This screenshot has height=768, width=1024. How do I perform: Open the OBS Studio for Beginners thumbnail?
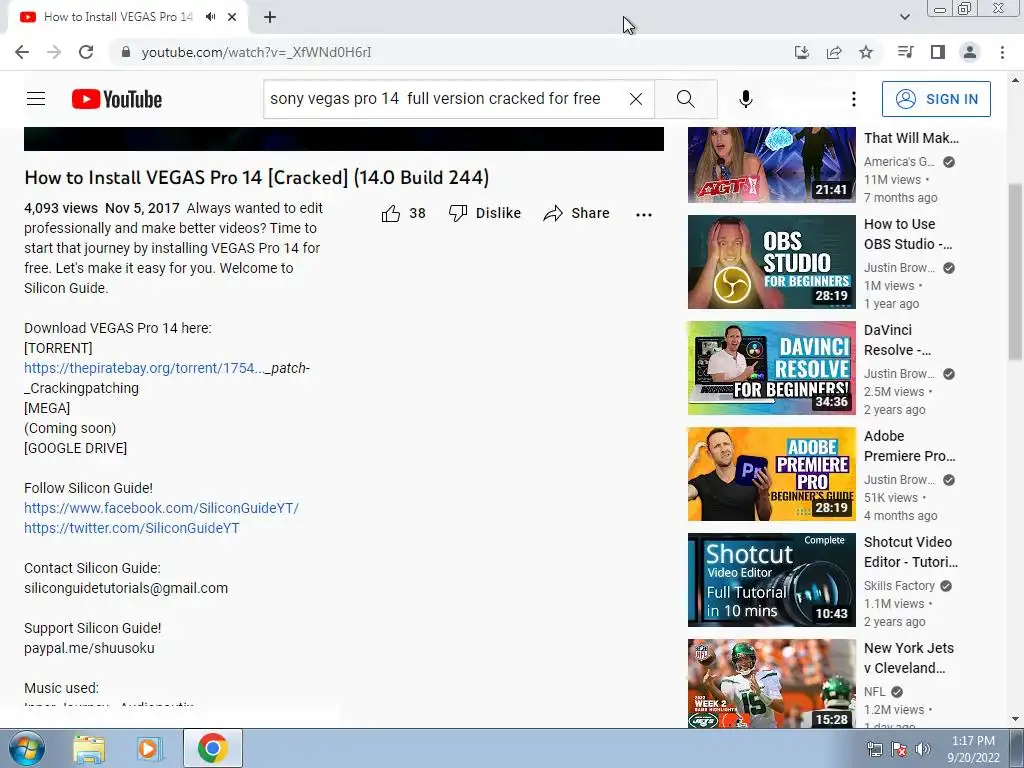(771, 262)
